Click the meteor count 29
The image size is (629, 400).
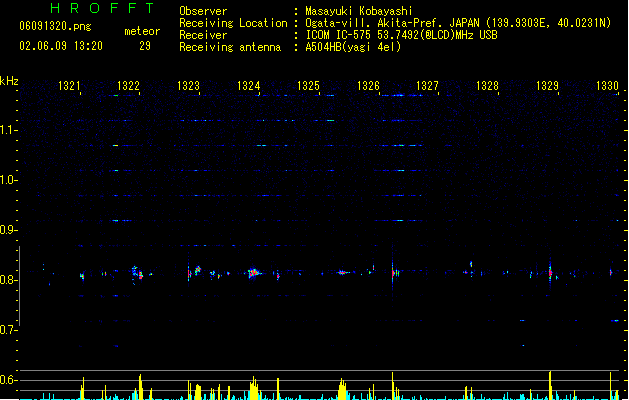pos(145,46)
